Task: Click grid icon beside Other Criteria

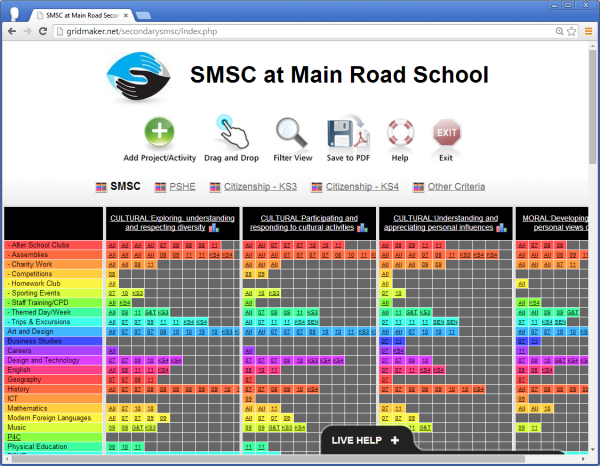Action: pyautogui.click(x=419, y=187)
